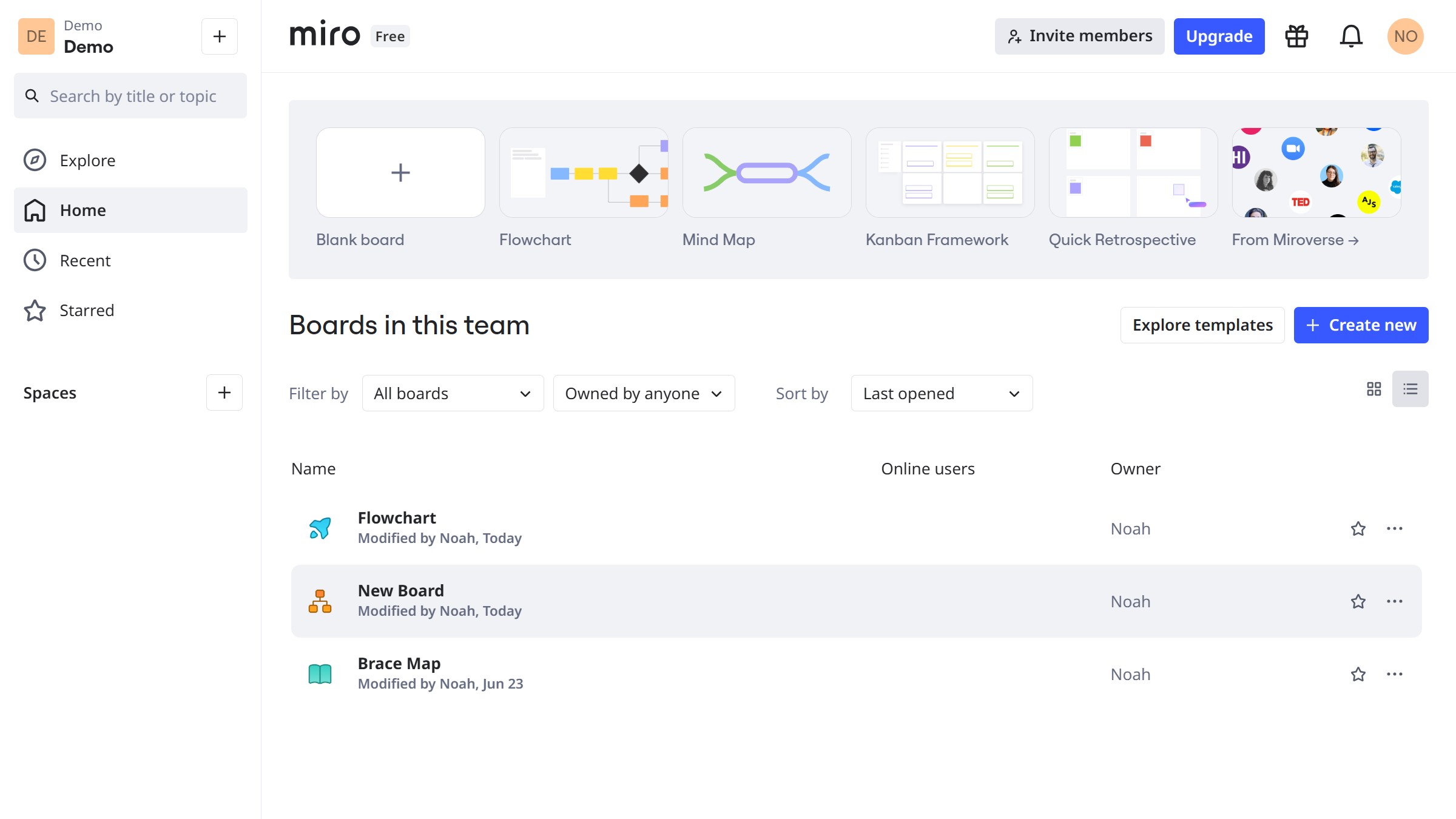Open the notifications bell
This screenshot has width=1456, height=819.
(x=1351, y=36)
